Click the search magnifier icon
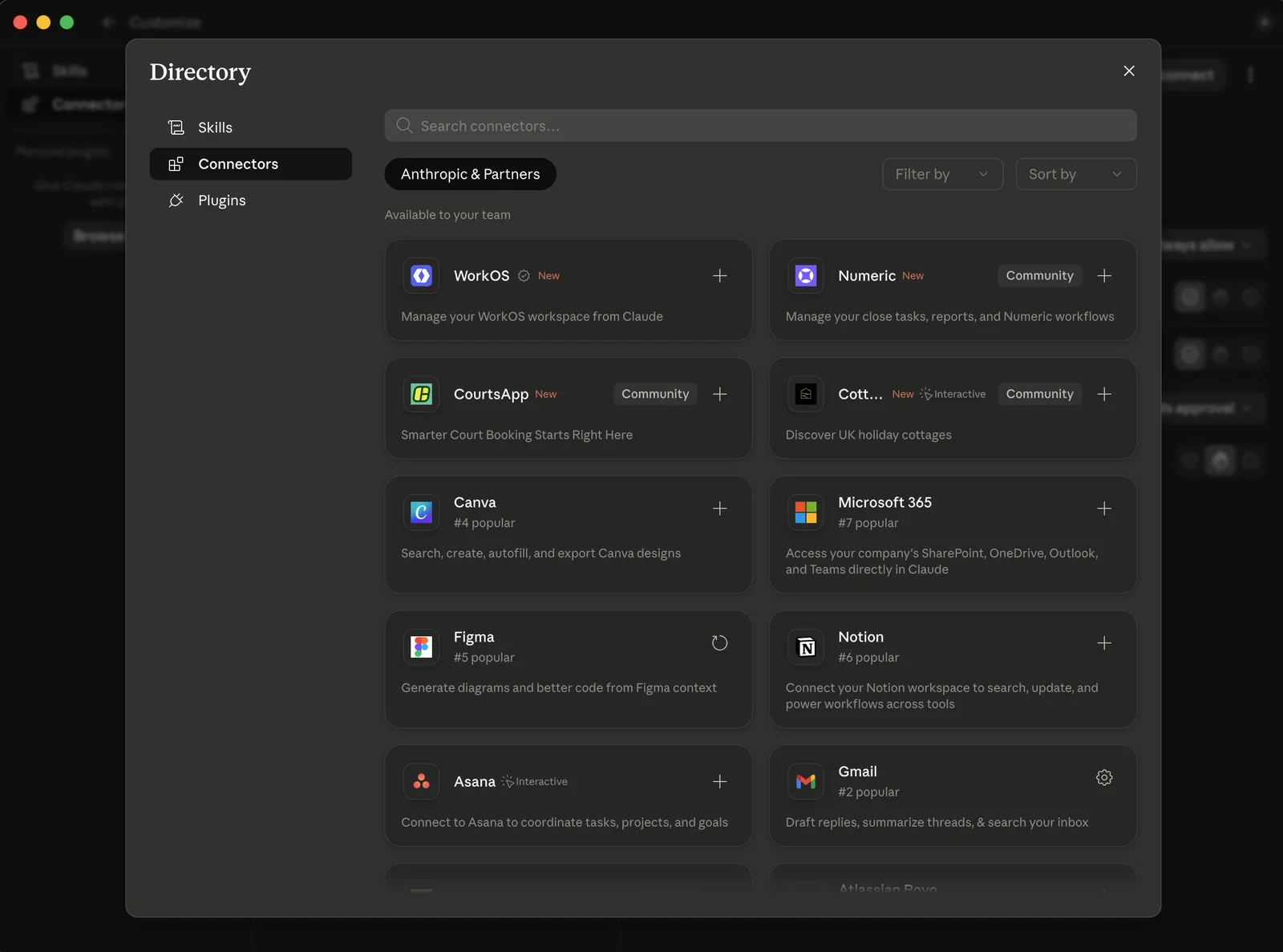The image size is (1283, 952). click(x=404, y=126)
